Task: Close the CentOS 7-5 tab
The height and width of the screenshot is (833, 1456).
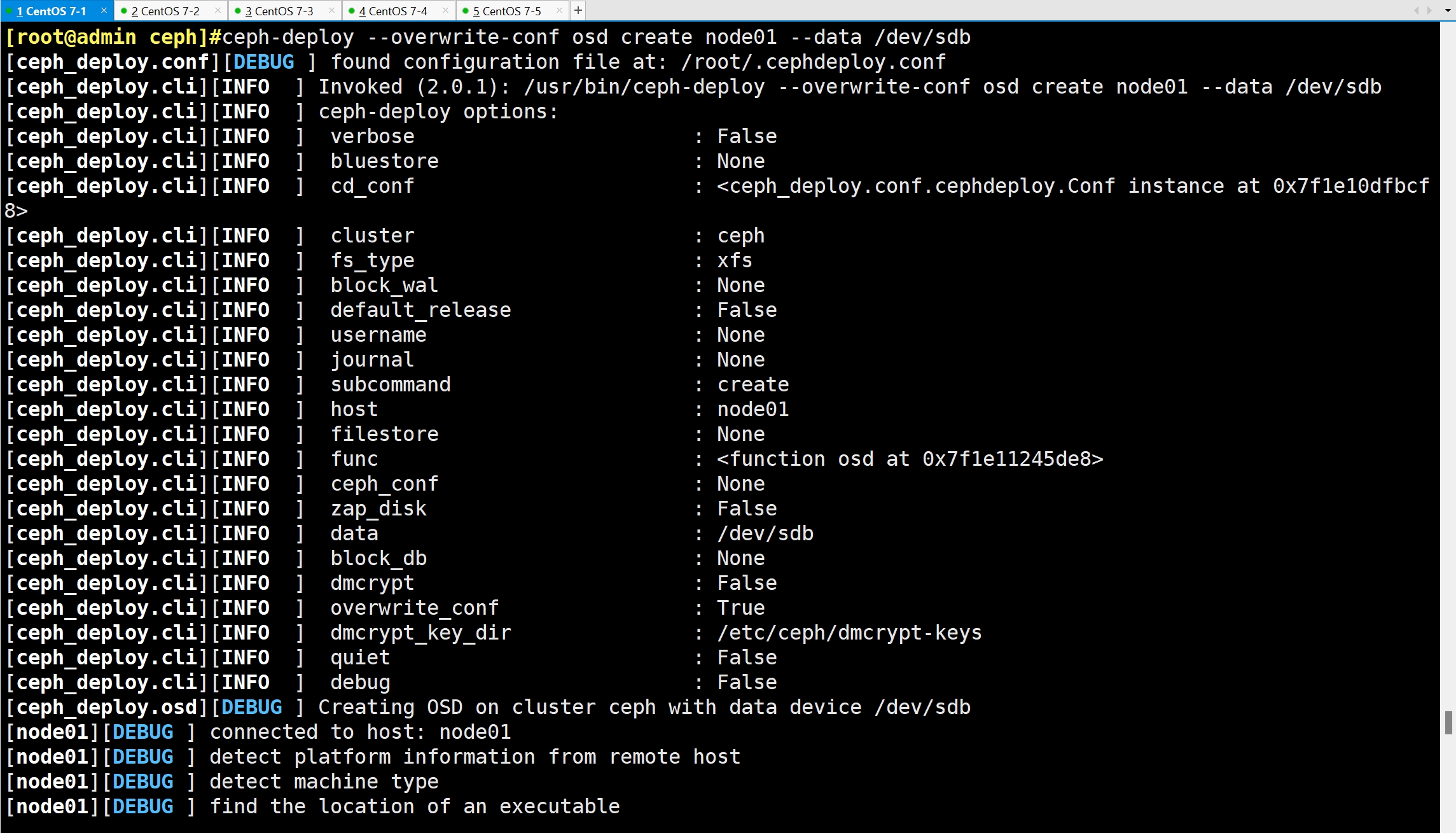Action: 559,11
